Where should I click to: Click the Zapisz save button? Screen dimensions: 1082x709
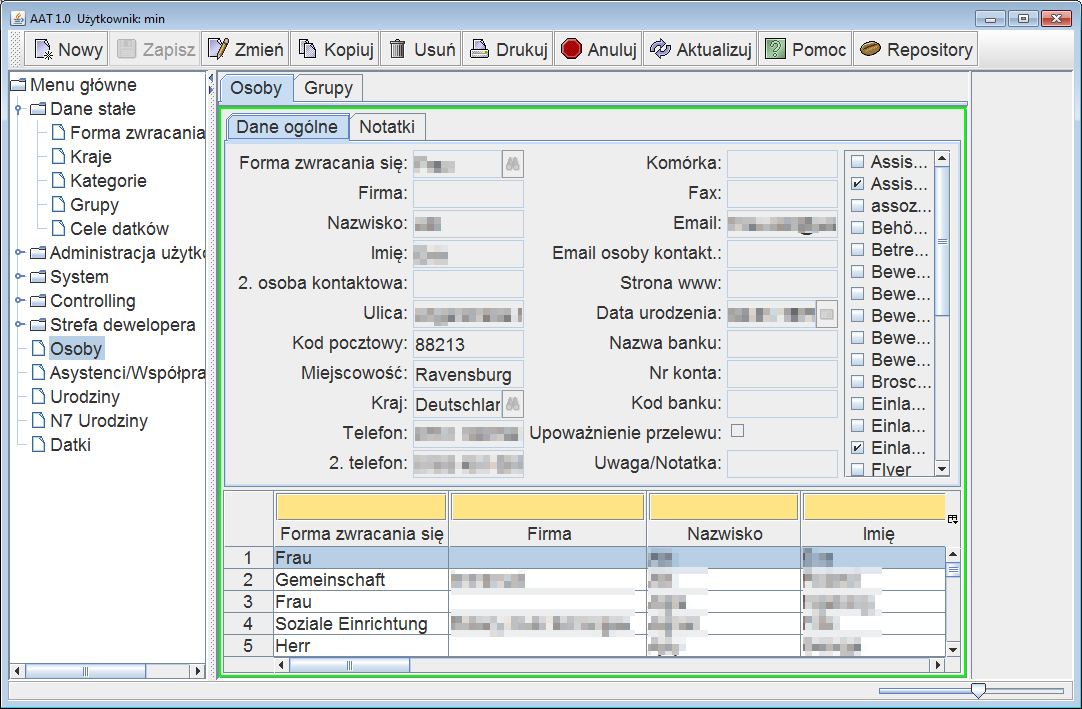[x=155, y=49]
